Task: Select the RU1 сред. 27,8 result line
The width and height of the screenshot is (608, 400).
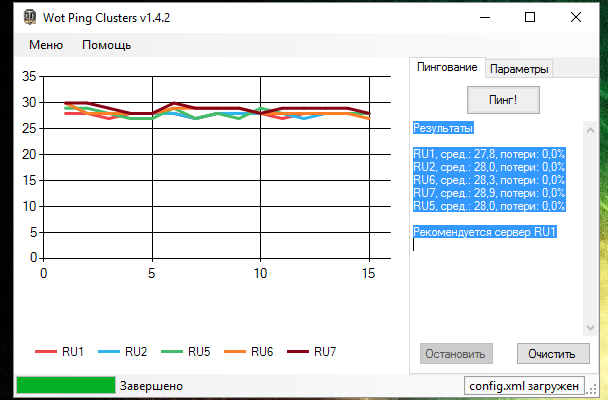Action: (x=489, y=154)
